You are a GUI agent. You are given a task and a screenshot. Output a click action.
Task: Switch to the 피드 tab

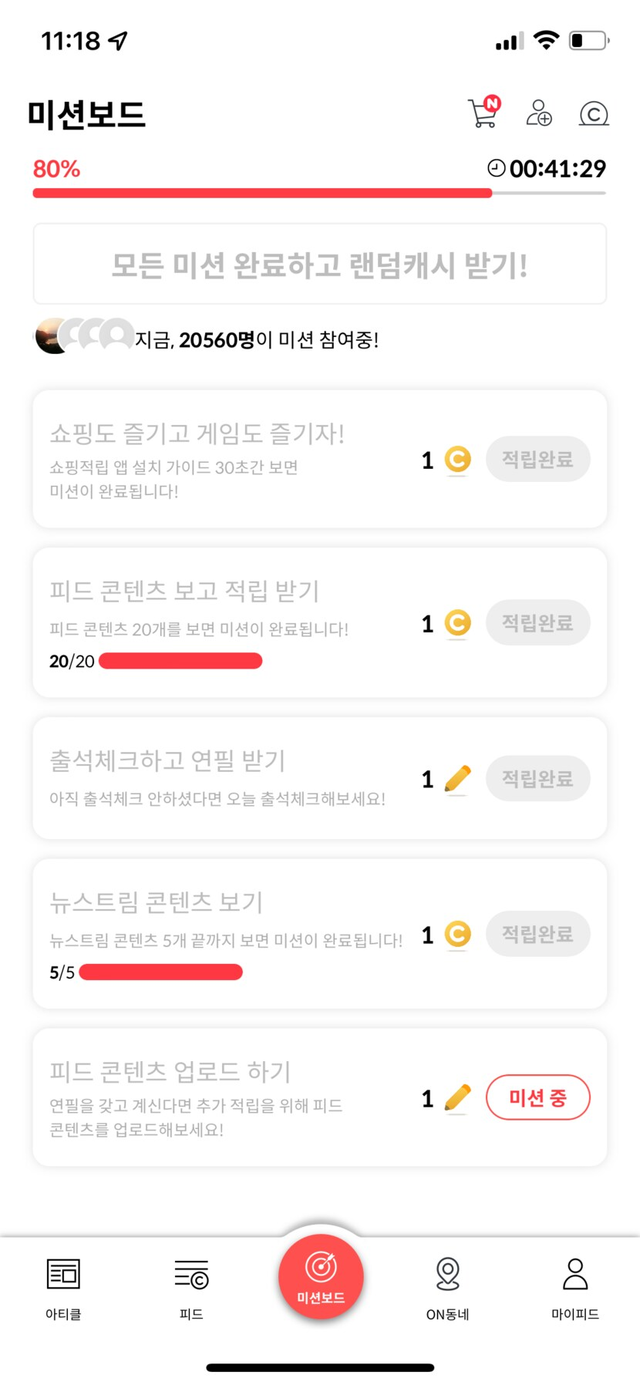[x=191, y=1289]
